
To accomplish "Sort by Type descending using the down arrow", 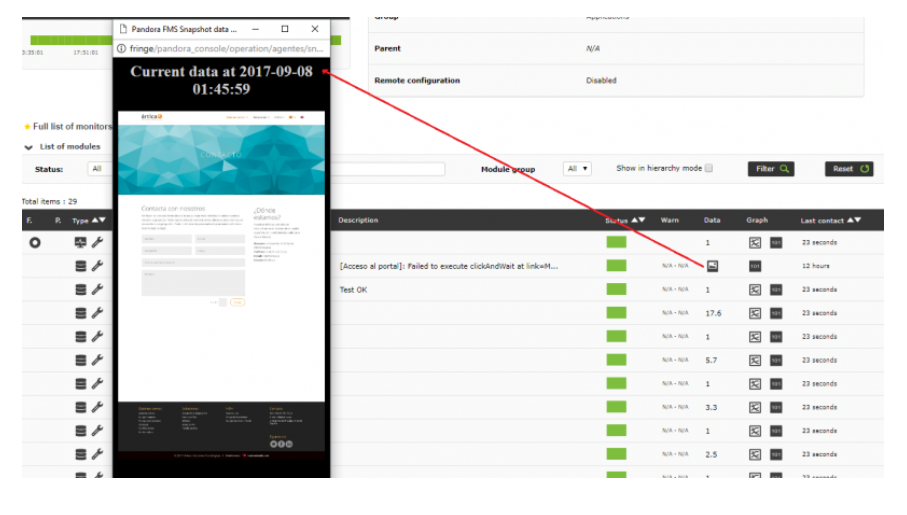I will pos(102,220).
